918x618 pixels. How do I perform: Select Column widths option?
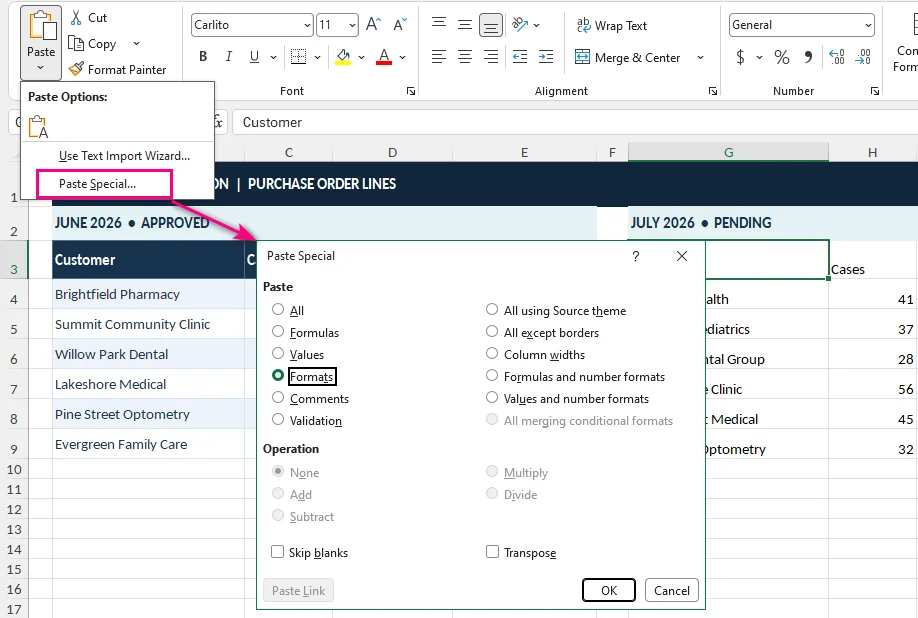click(492, 353)
